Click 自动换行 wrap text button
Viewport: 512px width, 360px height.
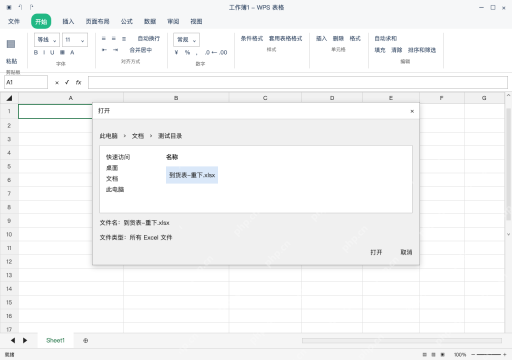click(149, 39)
